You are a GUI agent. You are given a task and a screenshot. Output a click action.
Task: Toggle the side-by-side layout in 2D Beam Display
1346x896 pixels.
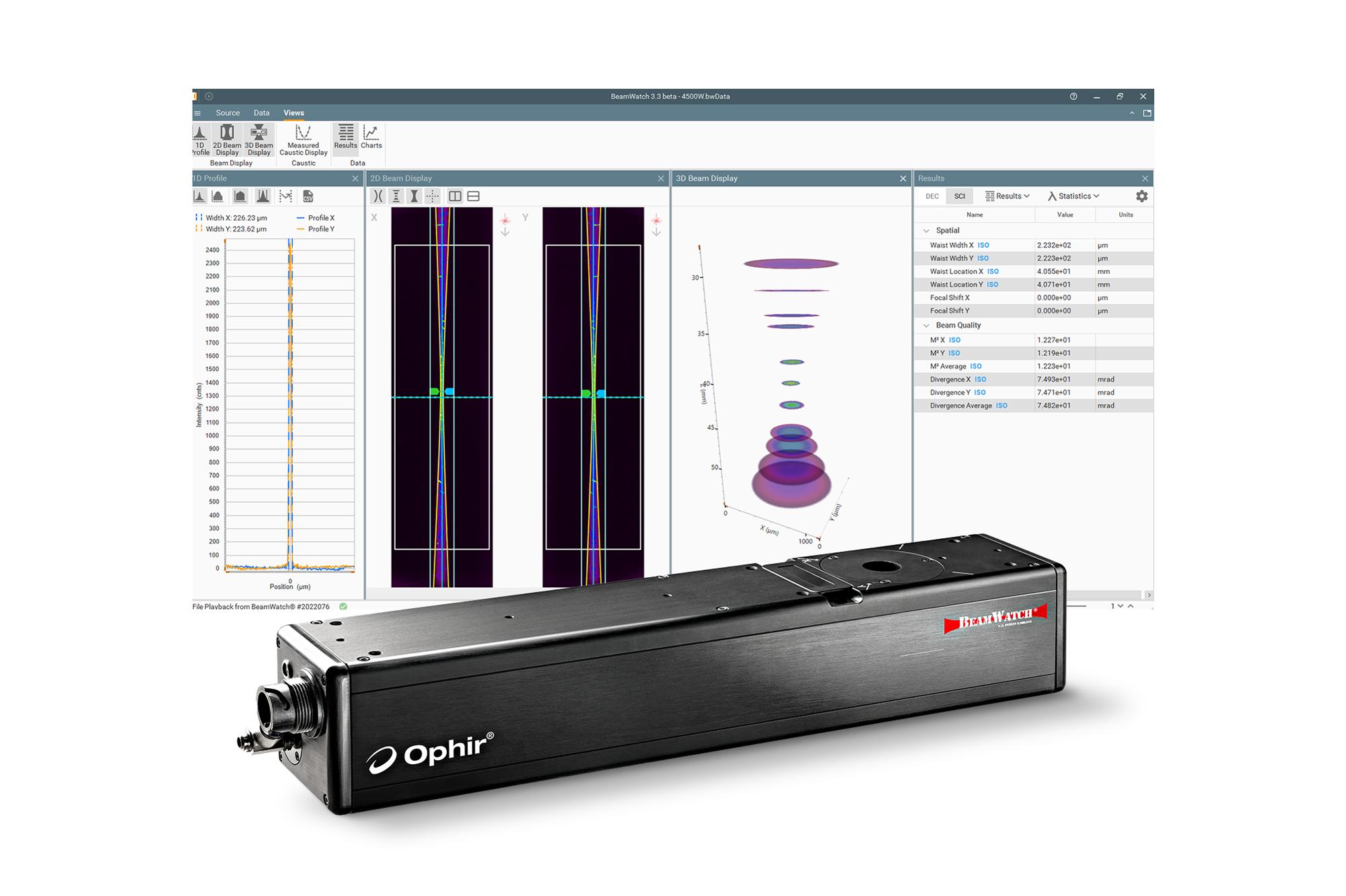(456, 196)
